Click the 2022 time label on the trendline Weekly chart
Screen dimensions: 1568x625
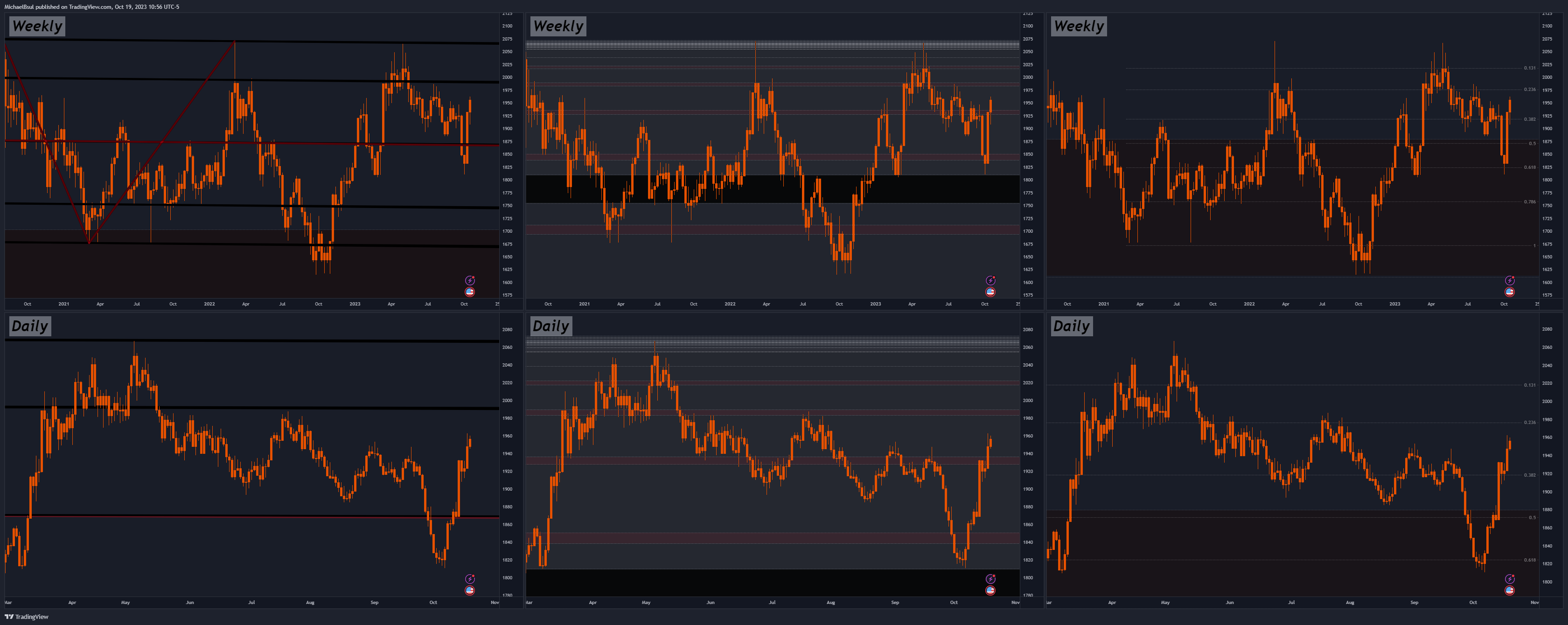[209, 304]
